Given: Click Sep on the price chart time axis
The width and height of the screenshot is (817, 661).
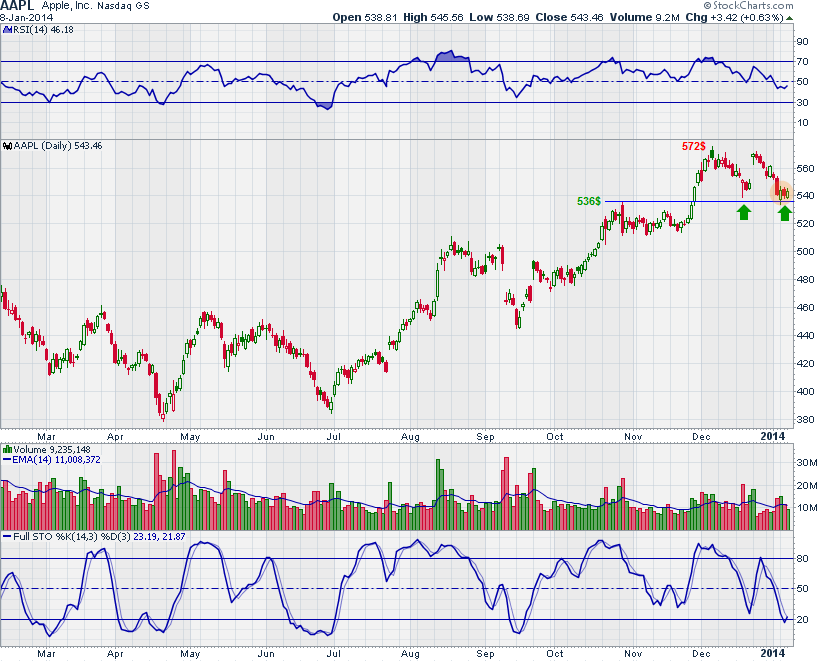Looking at the screenshot, I should [x=485, y=436].
